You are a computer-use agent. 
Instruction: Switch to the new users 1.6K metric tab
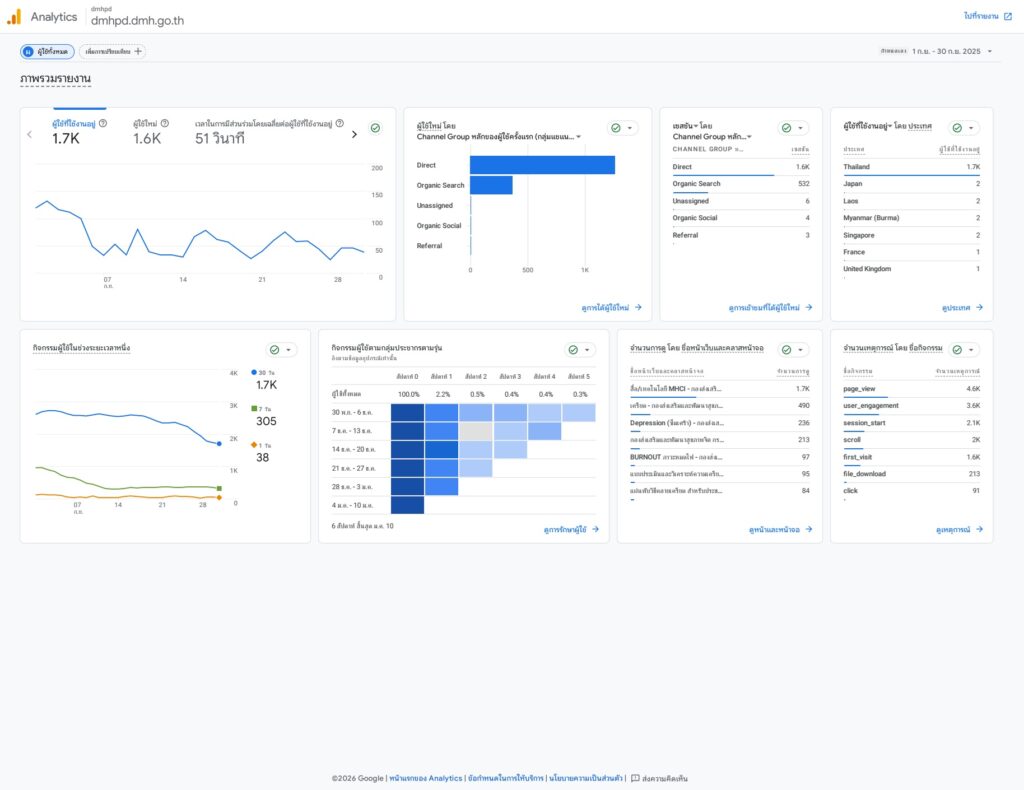click(x=147, y=132)
